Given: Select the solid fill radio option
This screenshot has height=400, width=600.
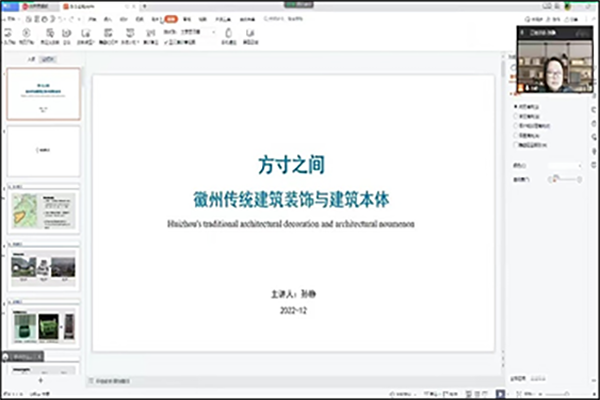Looking at the screenshot, I should coord(515,106).
